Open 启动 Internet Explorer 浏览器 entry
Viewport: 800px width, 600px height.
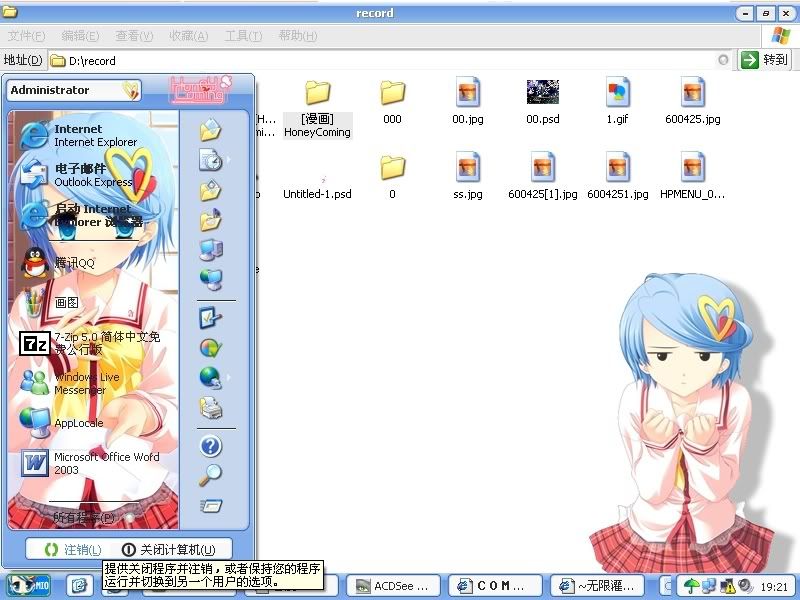82,215
